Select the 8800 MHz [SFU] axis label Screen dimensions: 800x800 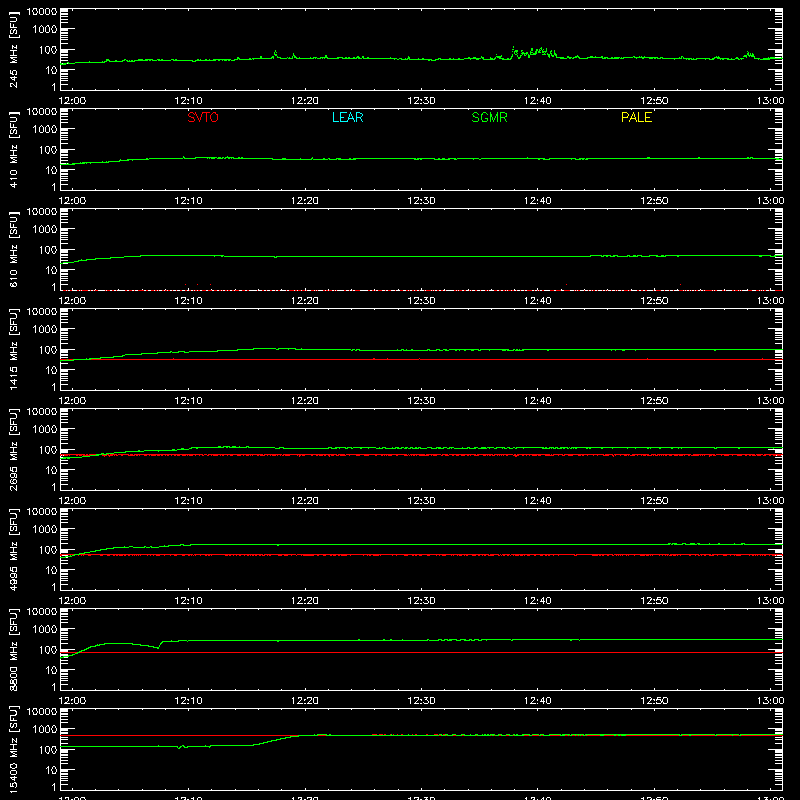pos(13,649)
